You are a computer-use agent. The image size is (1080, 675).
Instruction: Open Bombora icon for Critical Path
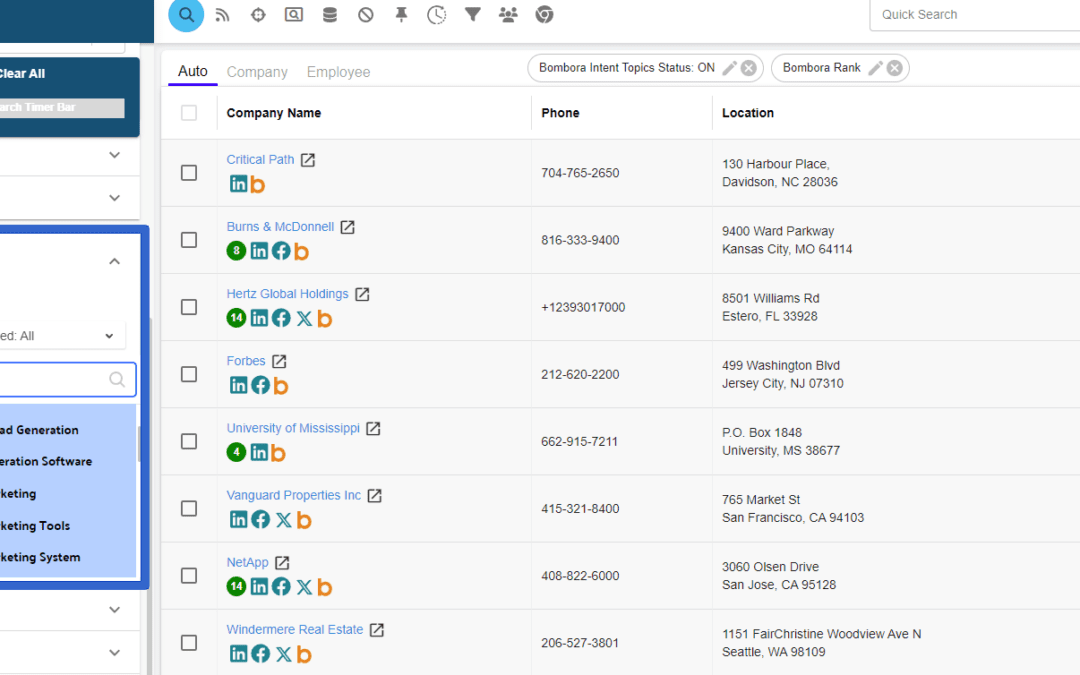[258, 184]
